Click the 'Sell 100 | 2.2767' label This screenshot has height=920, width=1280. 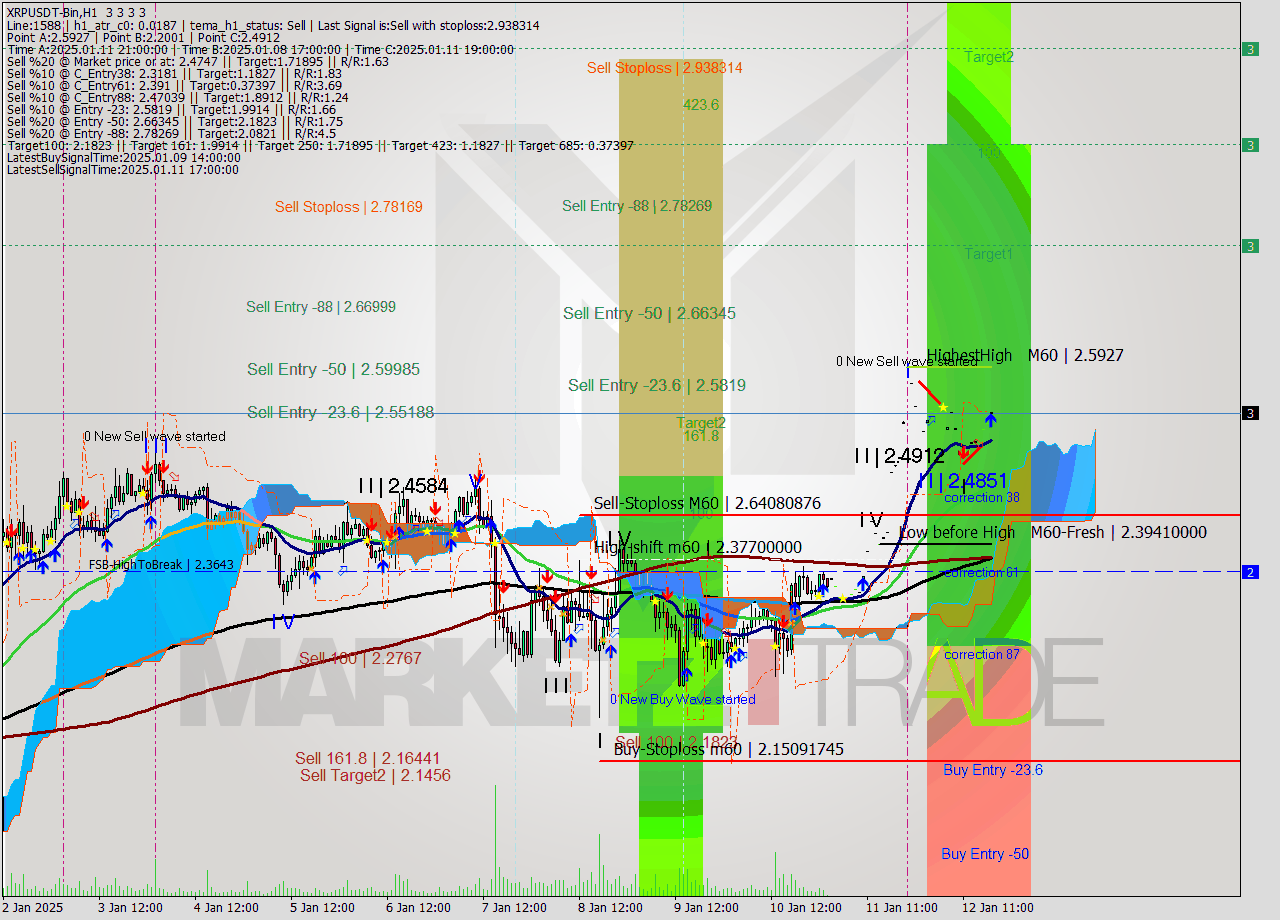pos(360,658)
